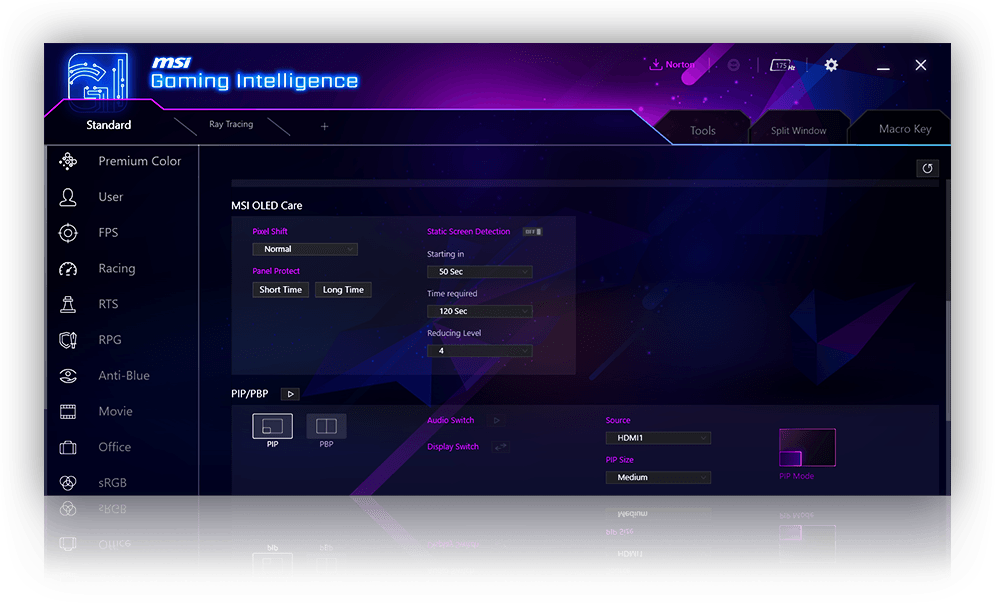Add a new profile with the plus icon
This screenshot has height=603, width=995.
324,126
